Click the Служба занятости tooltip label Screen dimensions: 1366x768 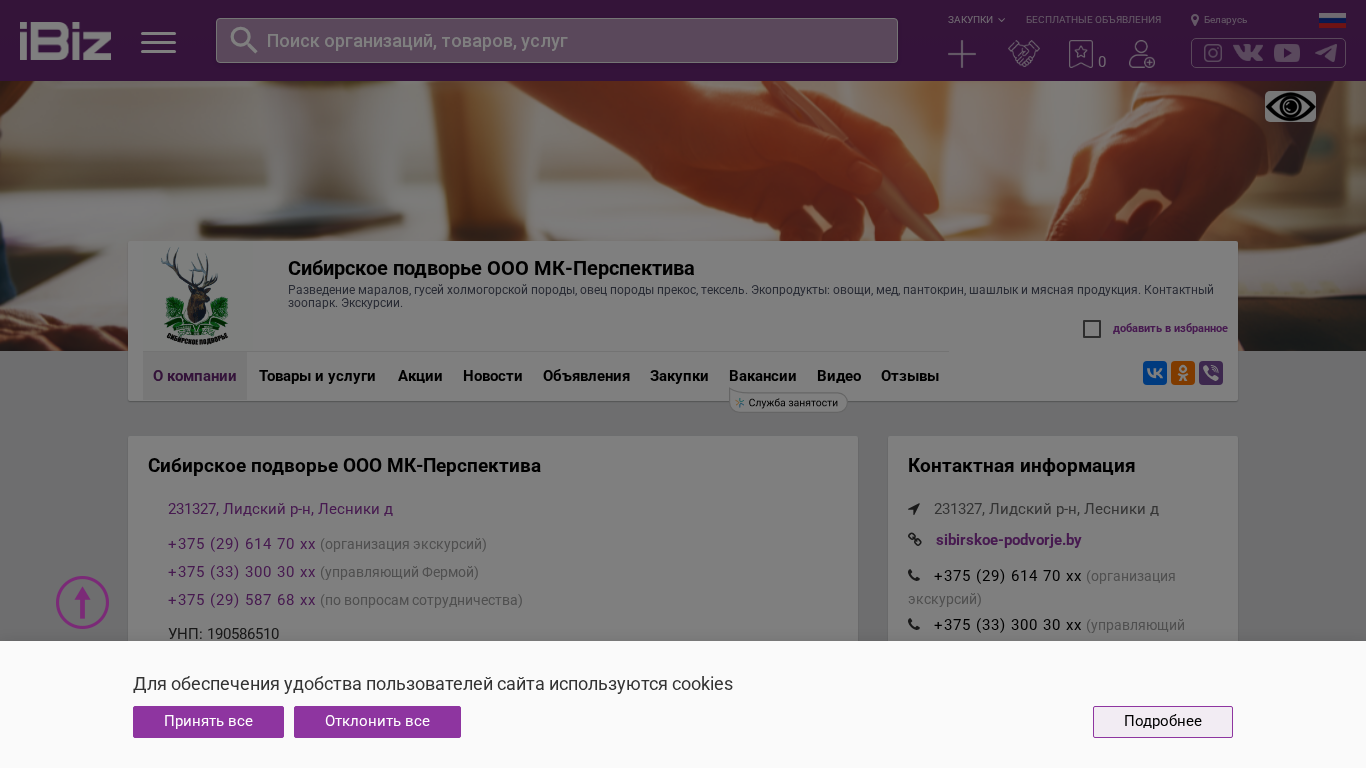tap(789, 402)
